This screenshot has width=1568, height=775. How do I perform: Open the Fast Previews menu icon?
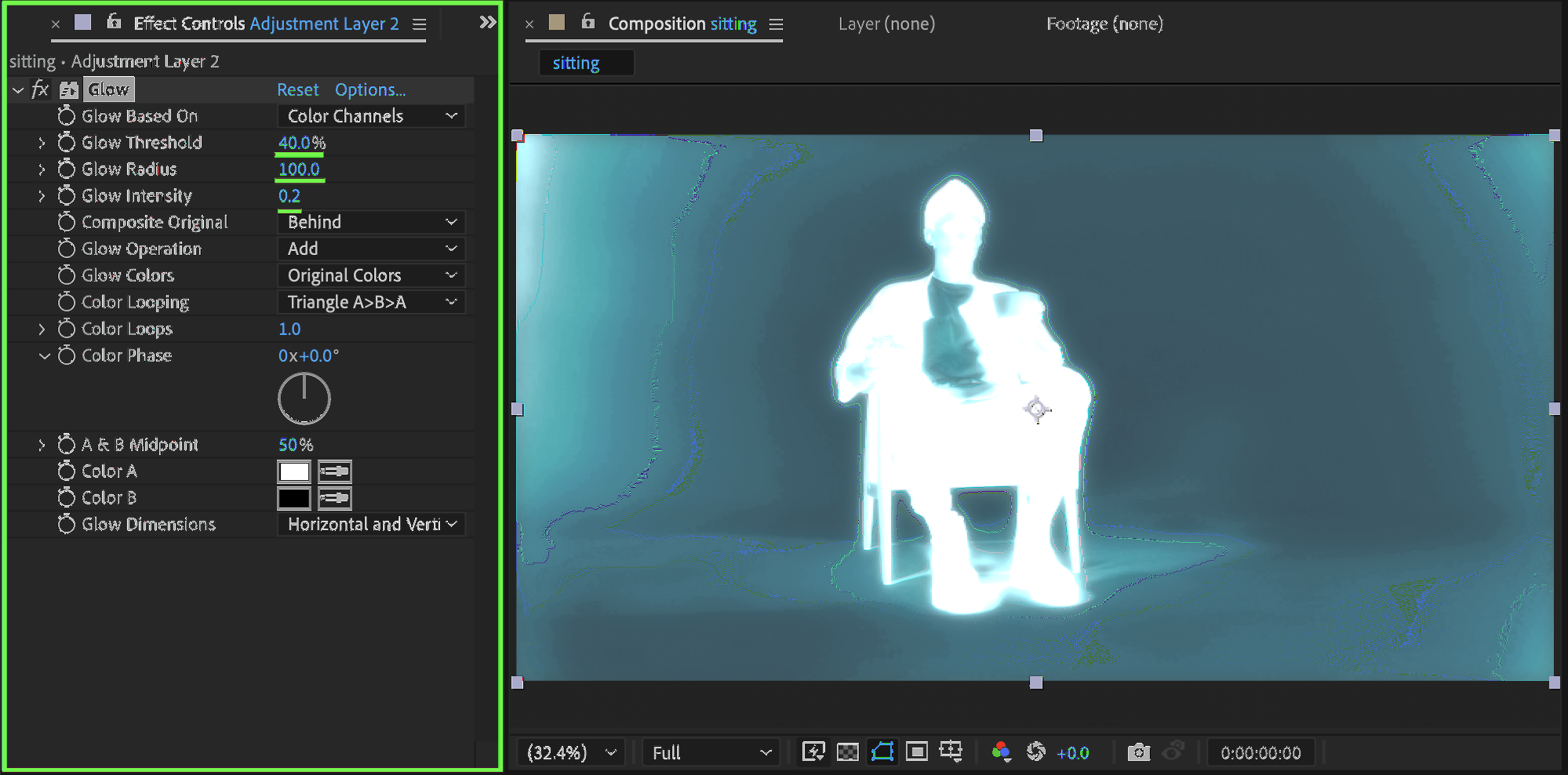click(813, 752)
